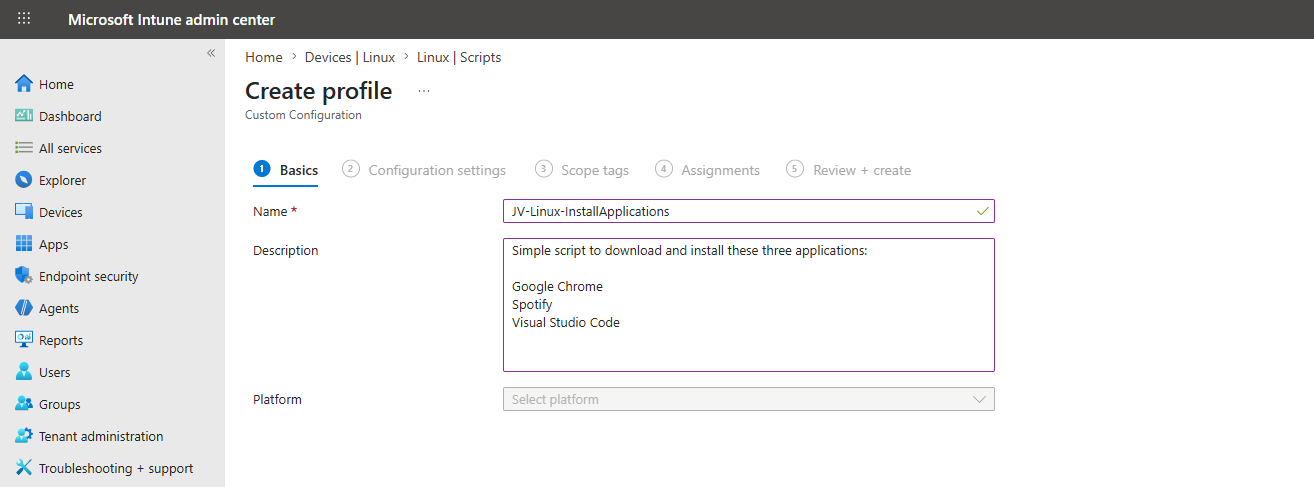Viewport: 1314px width, 487px height.
Task: Open the app launcher waffle icon
Action: click(x=24, y=19)
